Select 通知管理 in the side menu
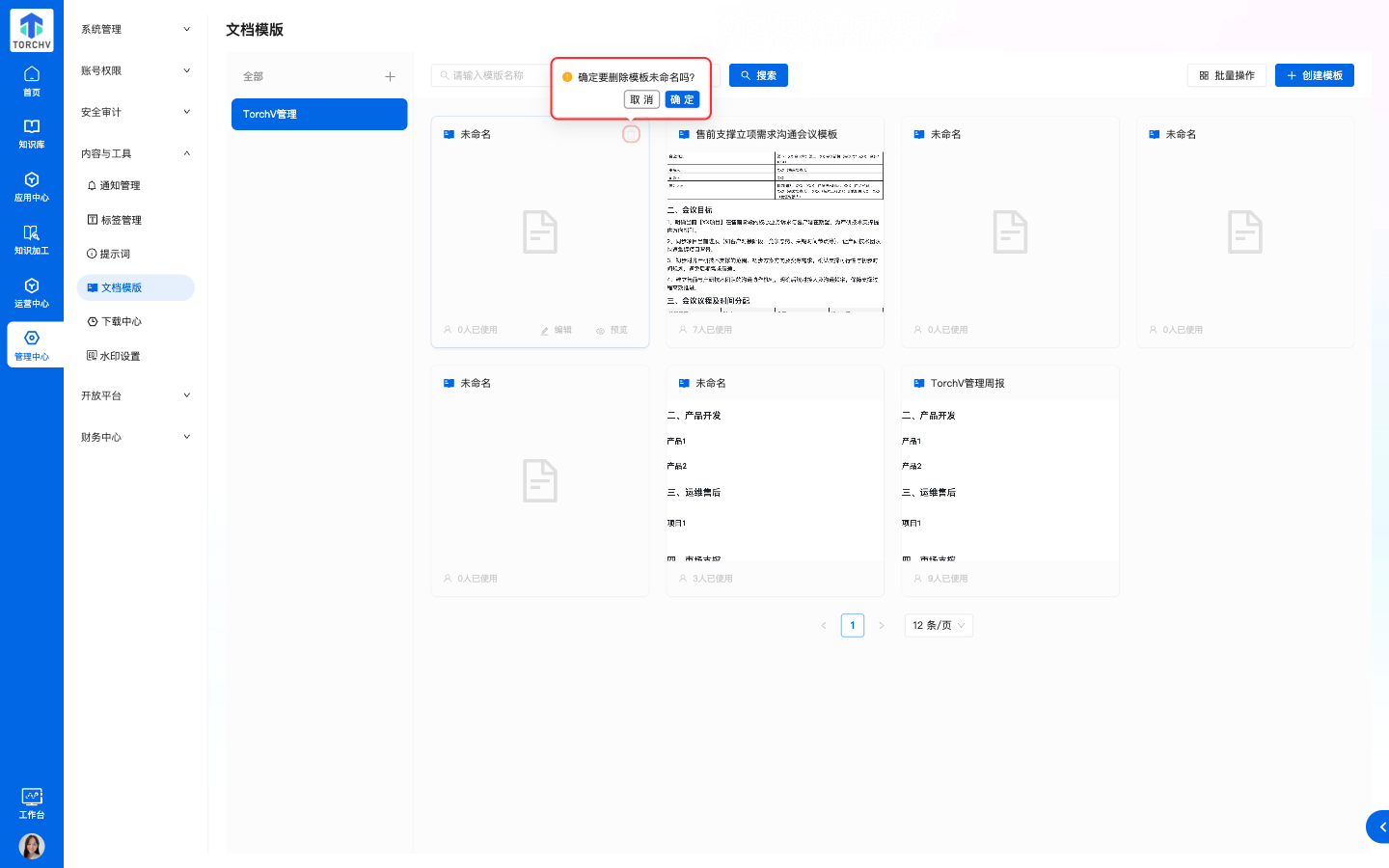The height and width of the screenshot is (868, 1389). coord(120,185)
